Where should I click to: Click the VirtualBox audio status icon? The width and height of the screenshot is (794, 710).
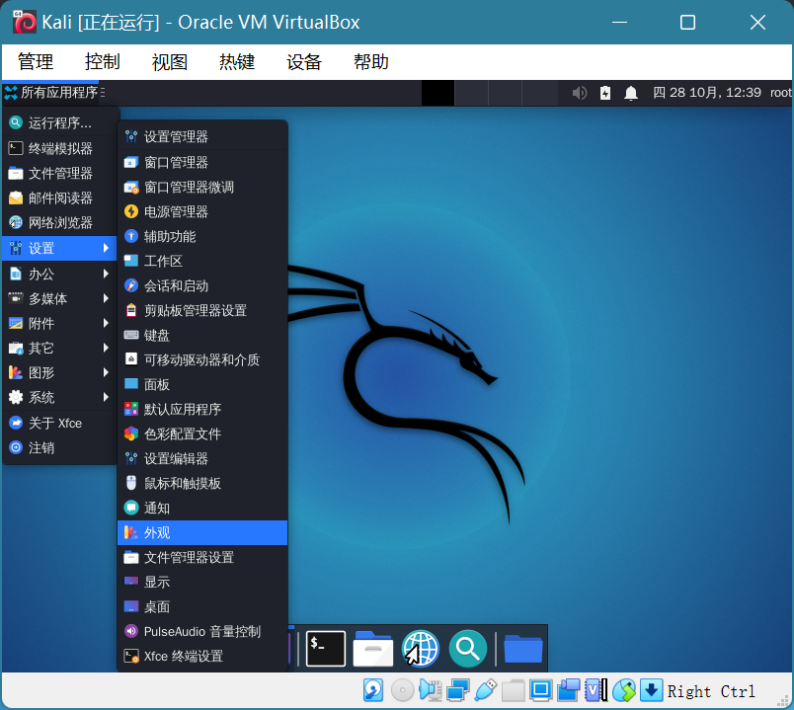(430, 690)
